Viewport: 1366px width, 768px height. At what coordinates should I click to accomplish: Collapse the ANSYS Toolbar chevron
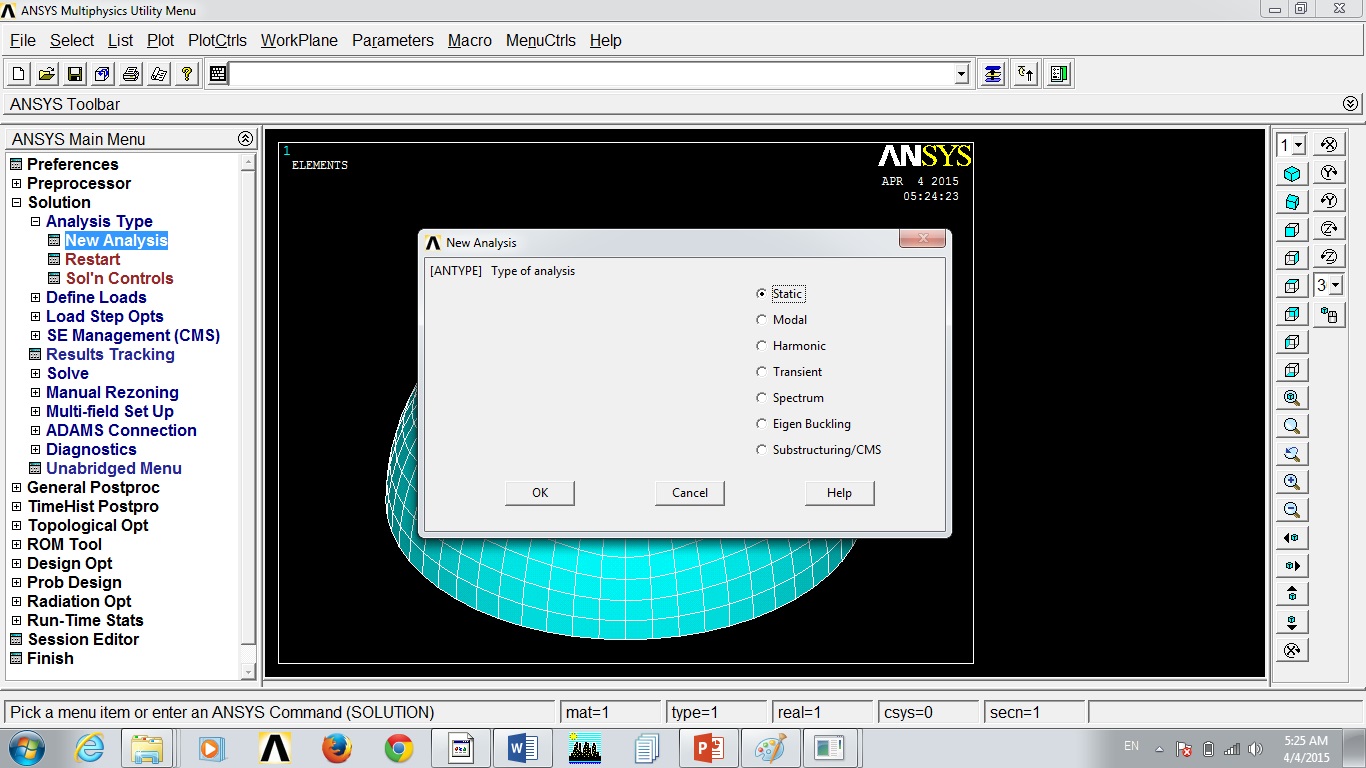[1351, 104]
